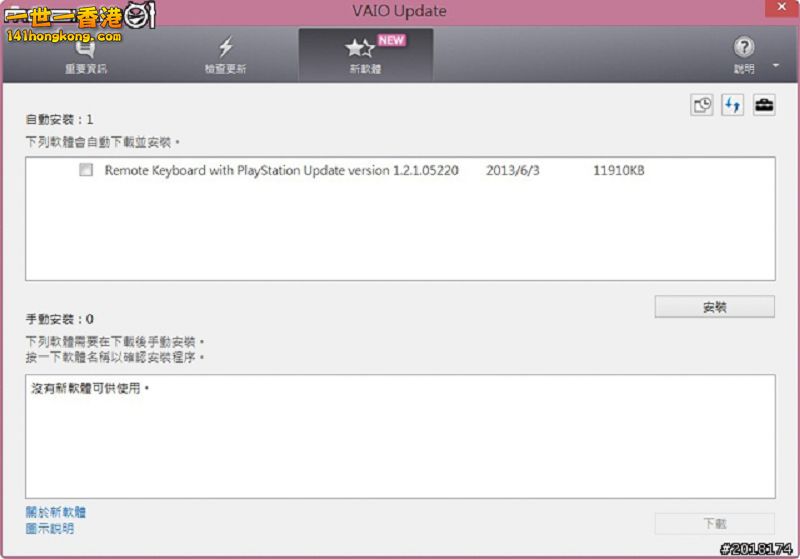This screenshot has height=559, width=800.
Task: Open the 關於新軟體 link
Action: [56, 512]
